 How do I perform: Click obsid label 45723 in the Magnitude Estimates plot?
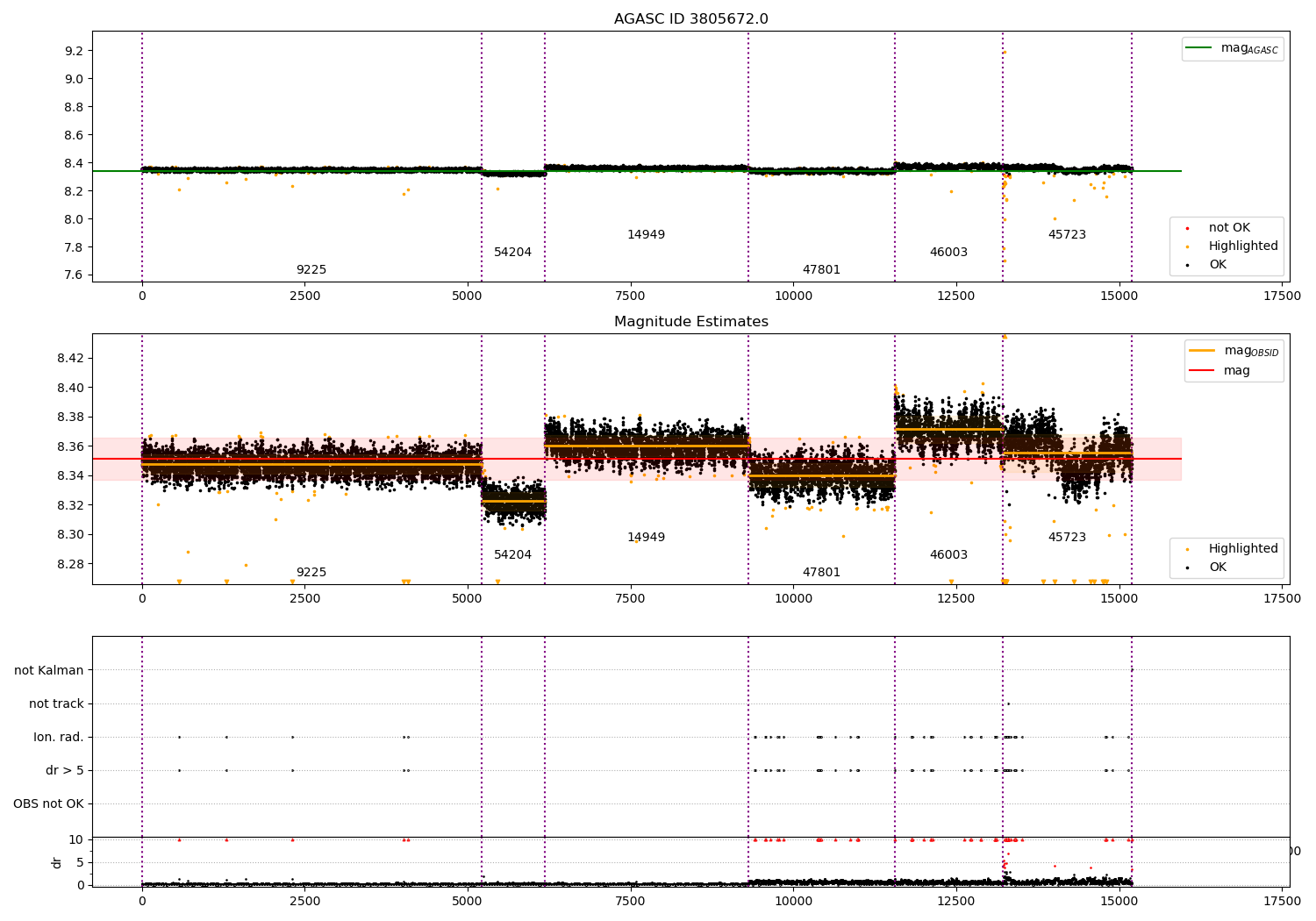coord(1067,538)
